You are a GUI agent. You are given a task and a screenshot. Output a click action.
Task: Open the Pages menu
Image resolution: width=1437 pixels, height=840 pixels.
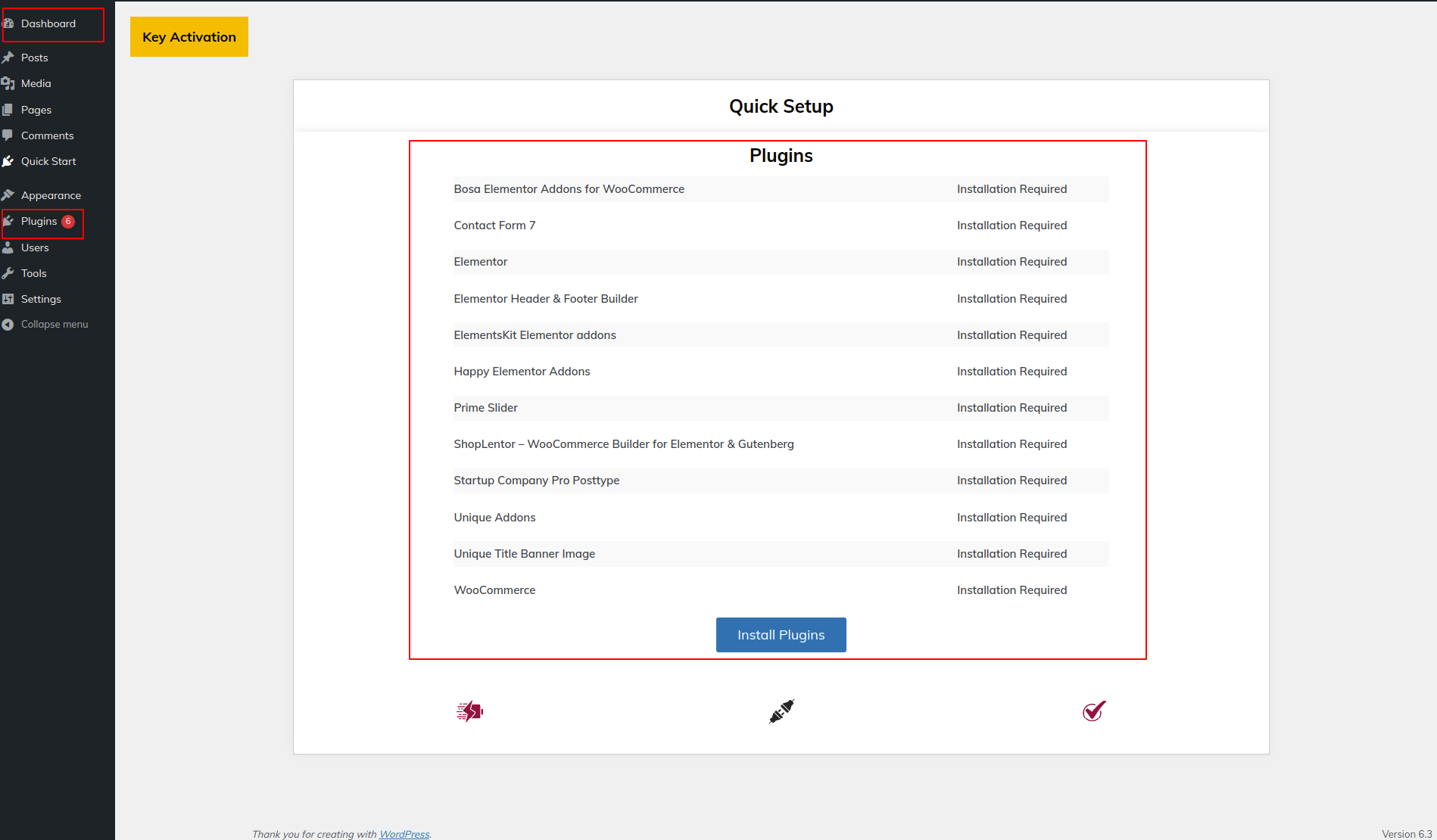[36, 110]
